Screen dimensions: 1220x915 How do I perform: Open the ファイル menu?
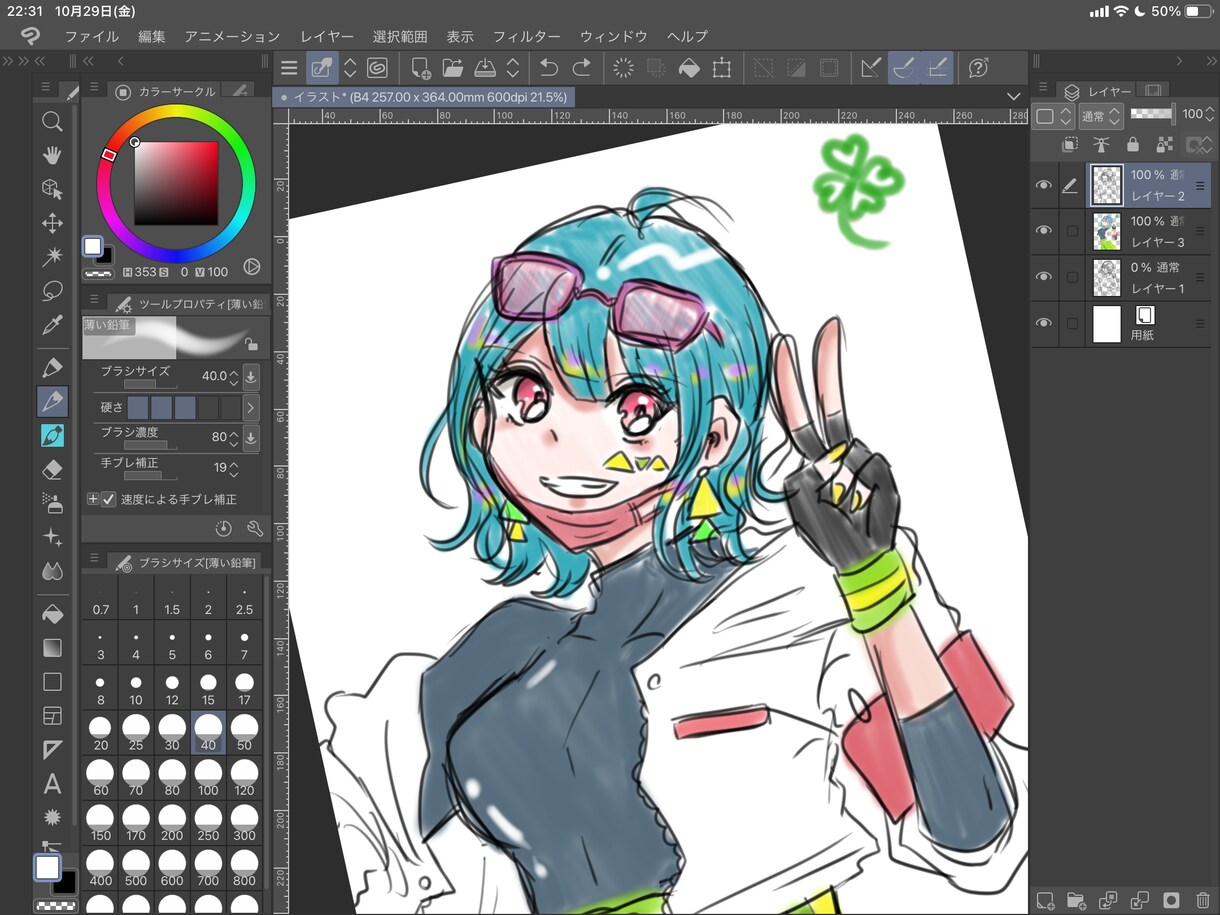tap(91, 36)
